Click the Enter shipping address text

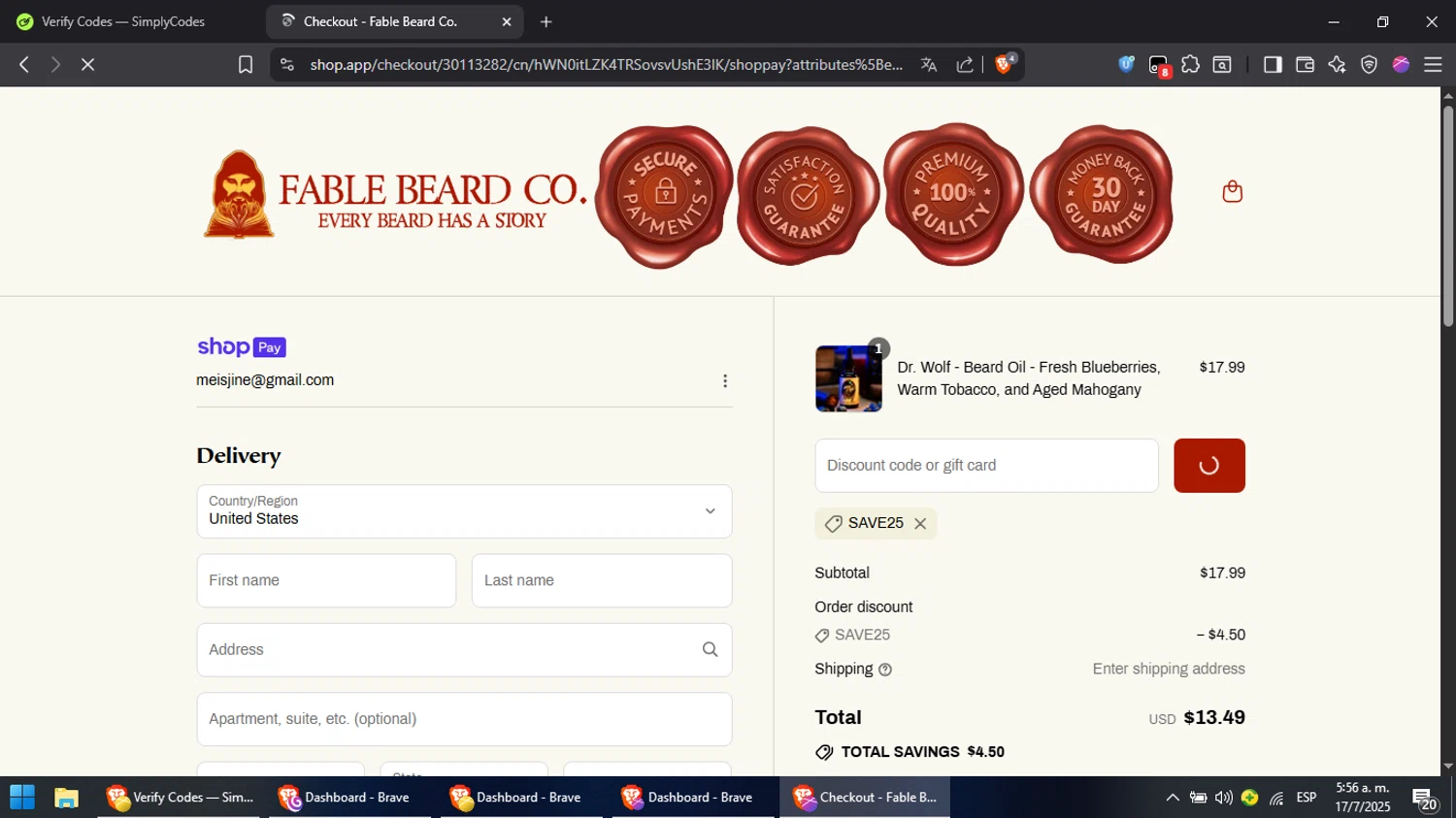click(1169, 669)
